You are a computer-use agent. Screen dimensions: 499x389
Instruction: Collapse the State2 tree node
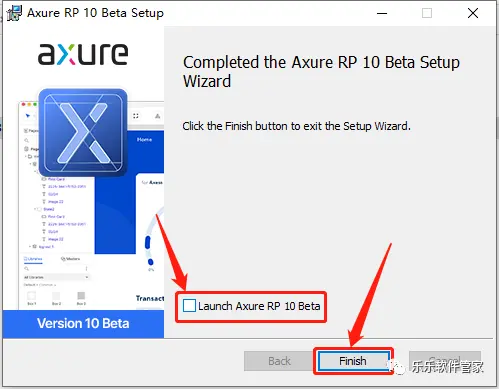36,209
